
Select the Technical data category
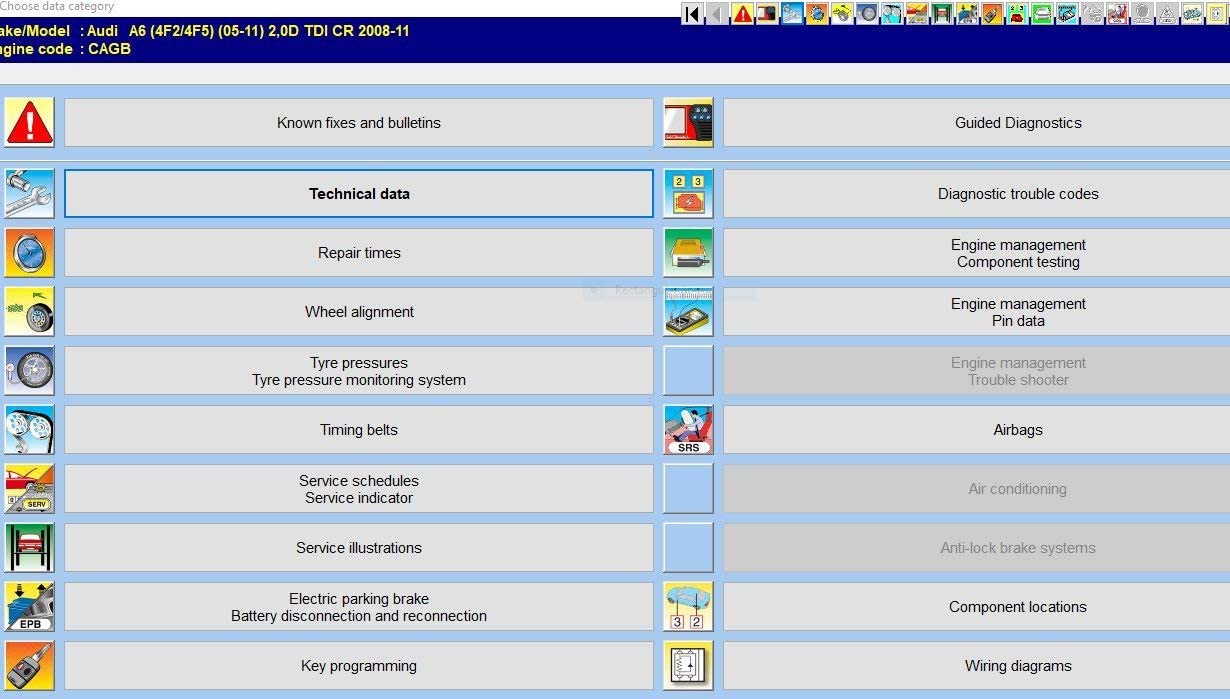click(x=359, y=193)
